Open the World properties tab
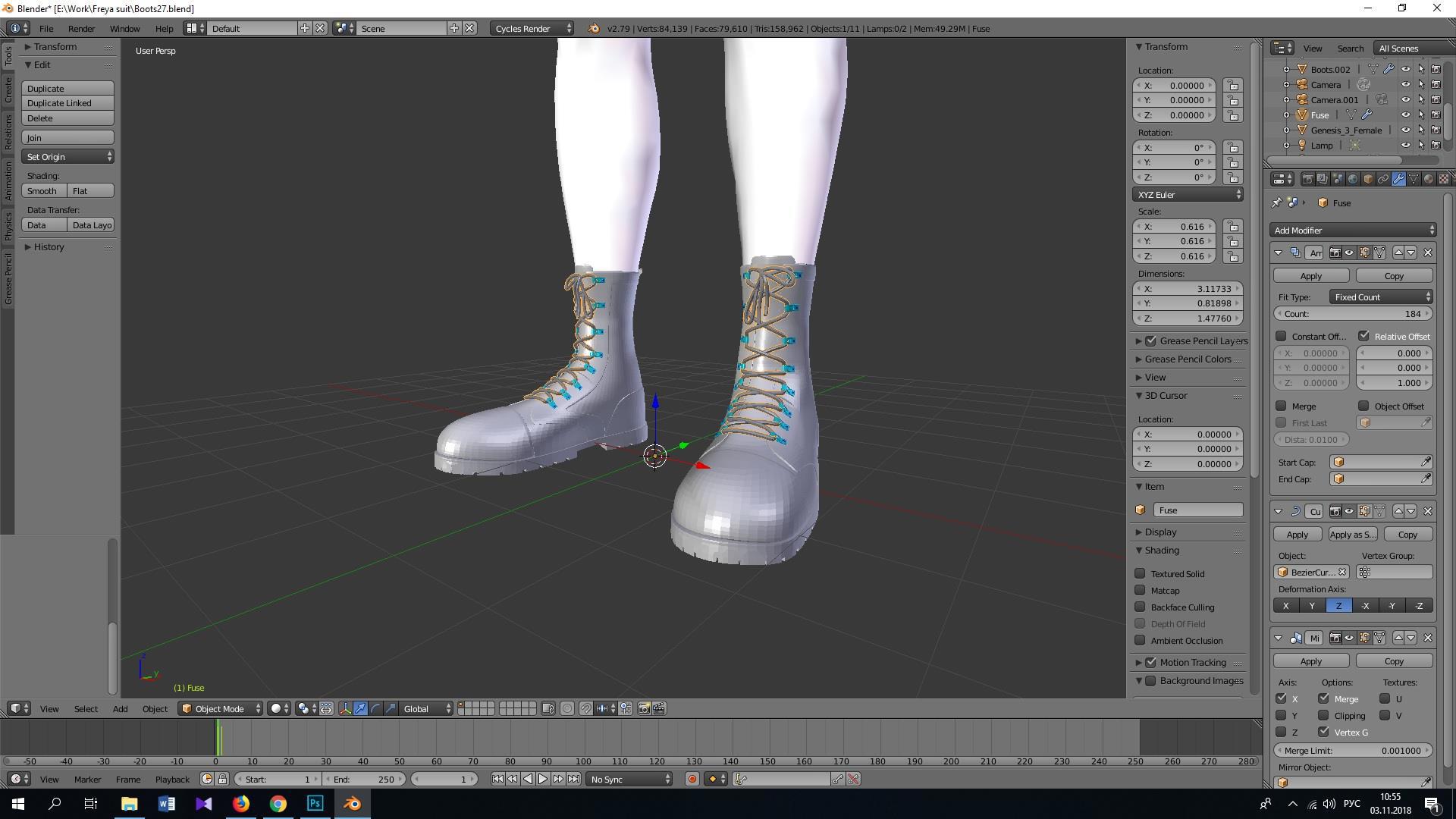The image size is (1456, 819). 1352,179
